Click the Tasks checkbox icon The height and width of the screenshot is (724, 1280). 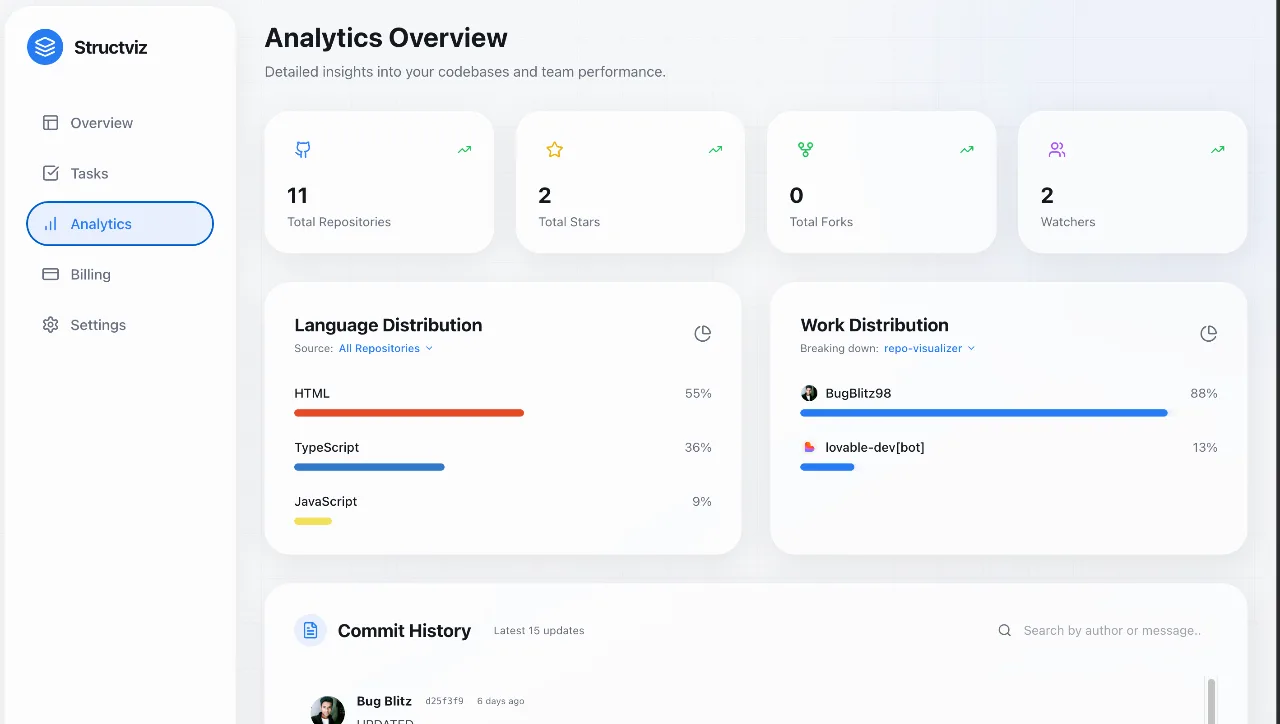(x=50, y=173)
